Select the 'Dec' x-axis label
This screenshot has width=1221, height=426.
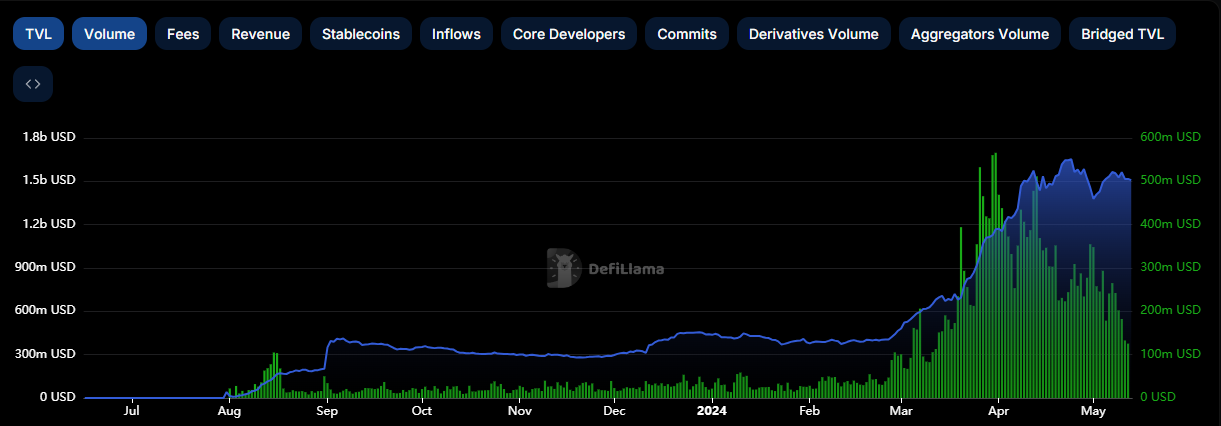click(x=614, y=411)
